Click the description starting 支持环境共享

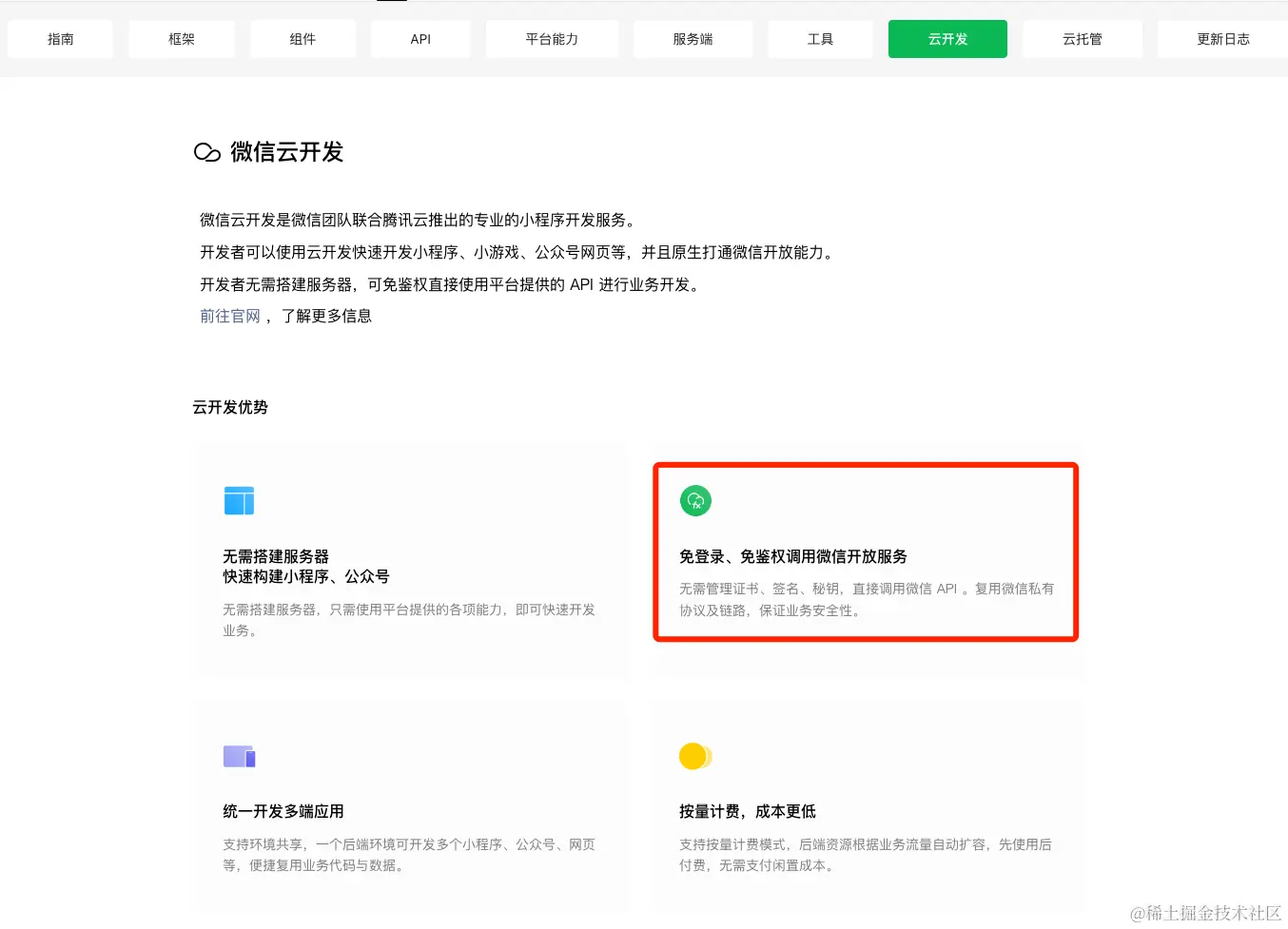(409, 855)
